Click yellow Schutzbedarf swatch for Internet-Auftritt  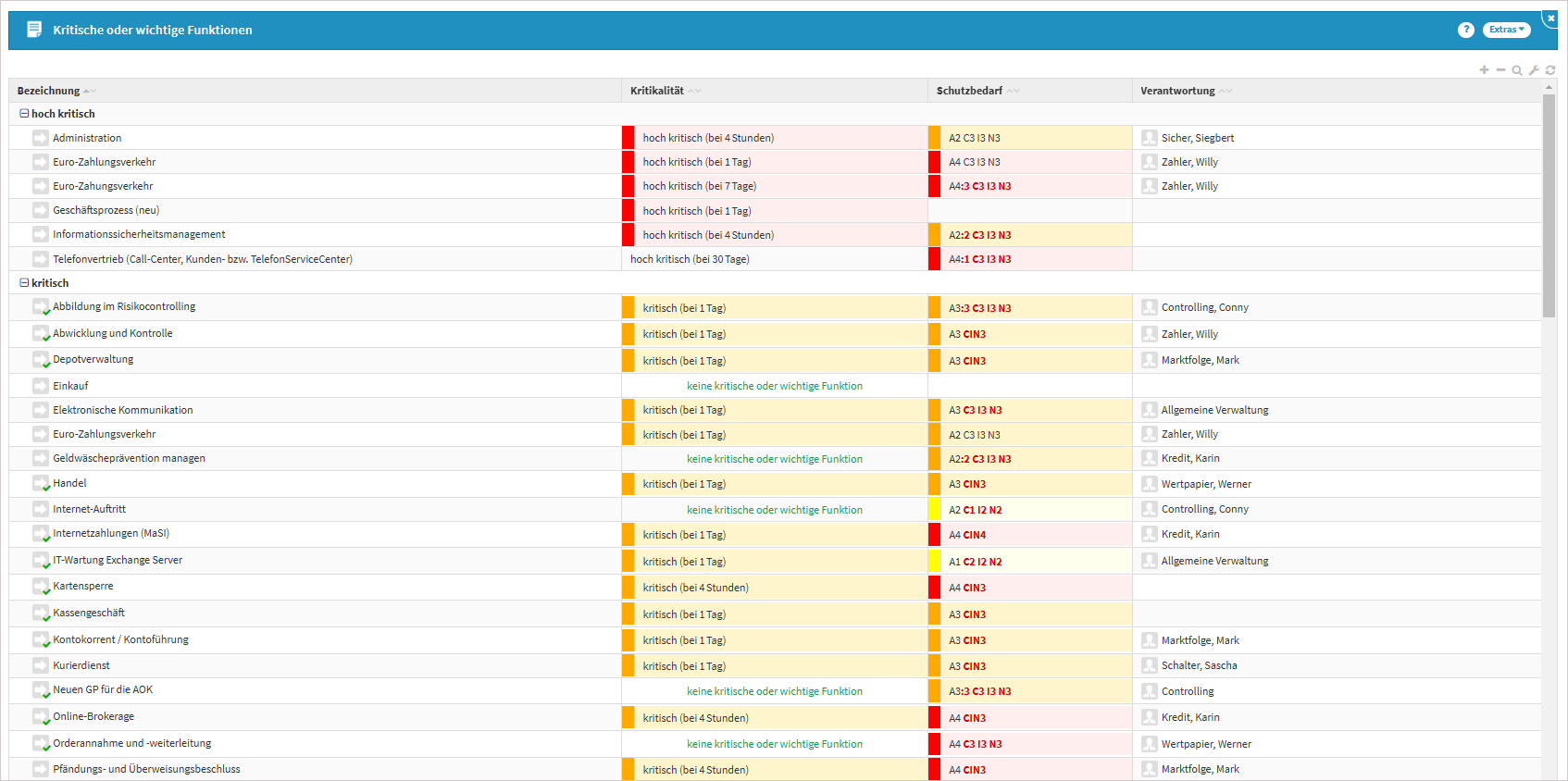coord(934,509)
